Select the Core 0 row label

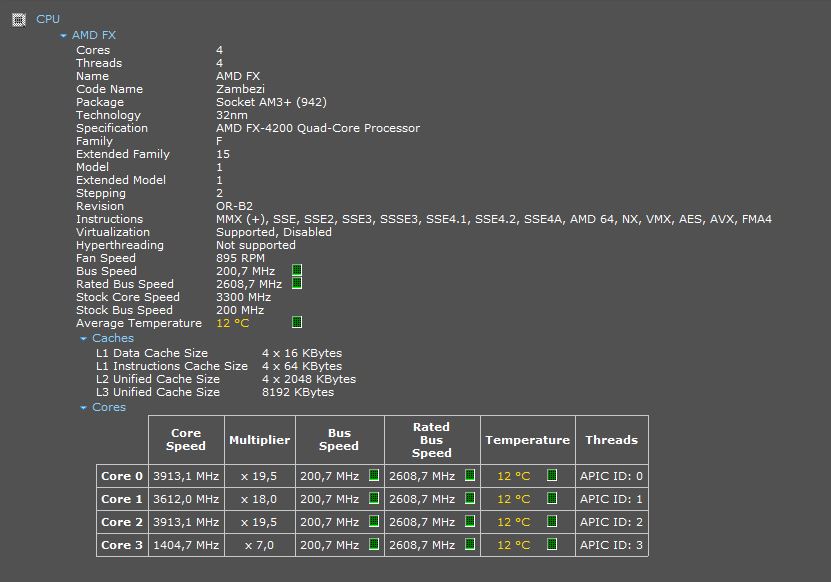(122, 476)
